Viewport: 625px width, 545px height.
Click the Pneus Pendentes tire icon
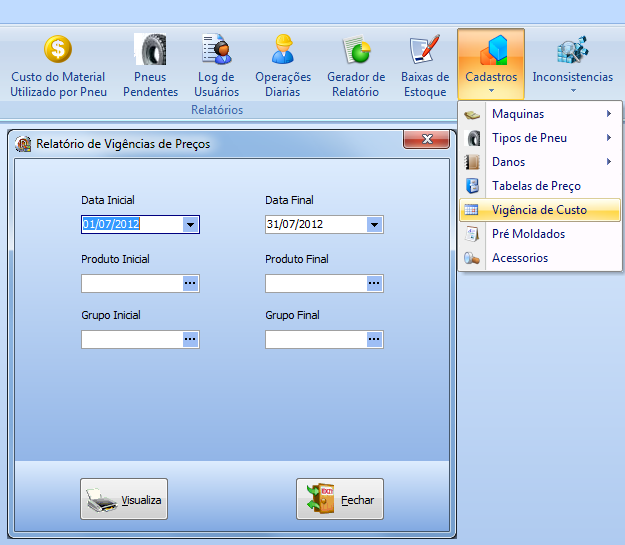150,50
